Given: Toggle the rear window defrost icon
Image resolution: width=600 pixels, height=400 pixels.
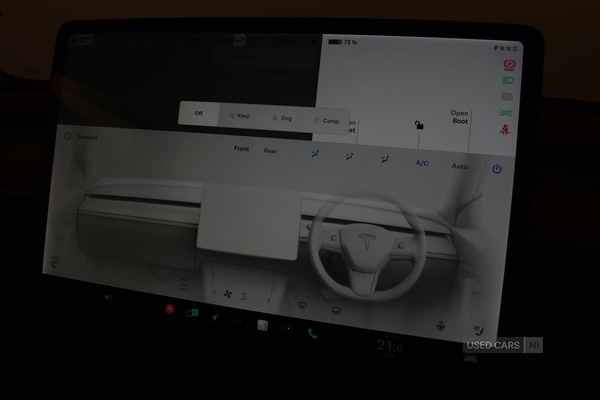Looking at the screenshot, I should click(336, 310).
